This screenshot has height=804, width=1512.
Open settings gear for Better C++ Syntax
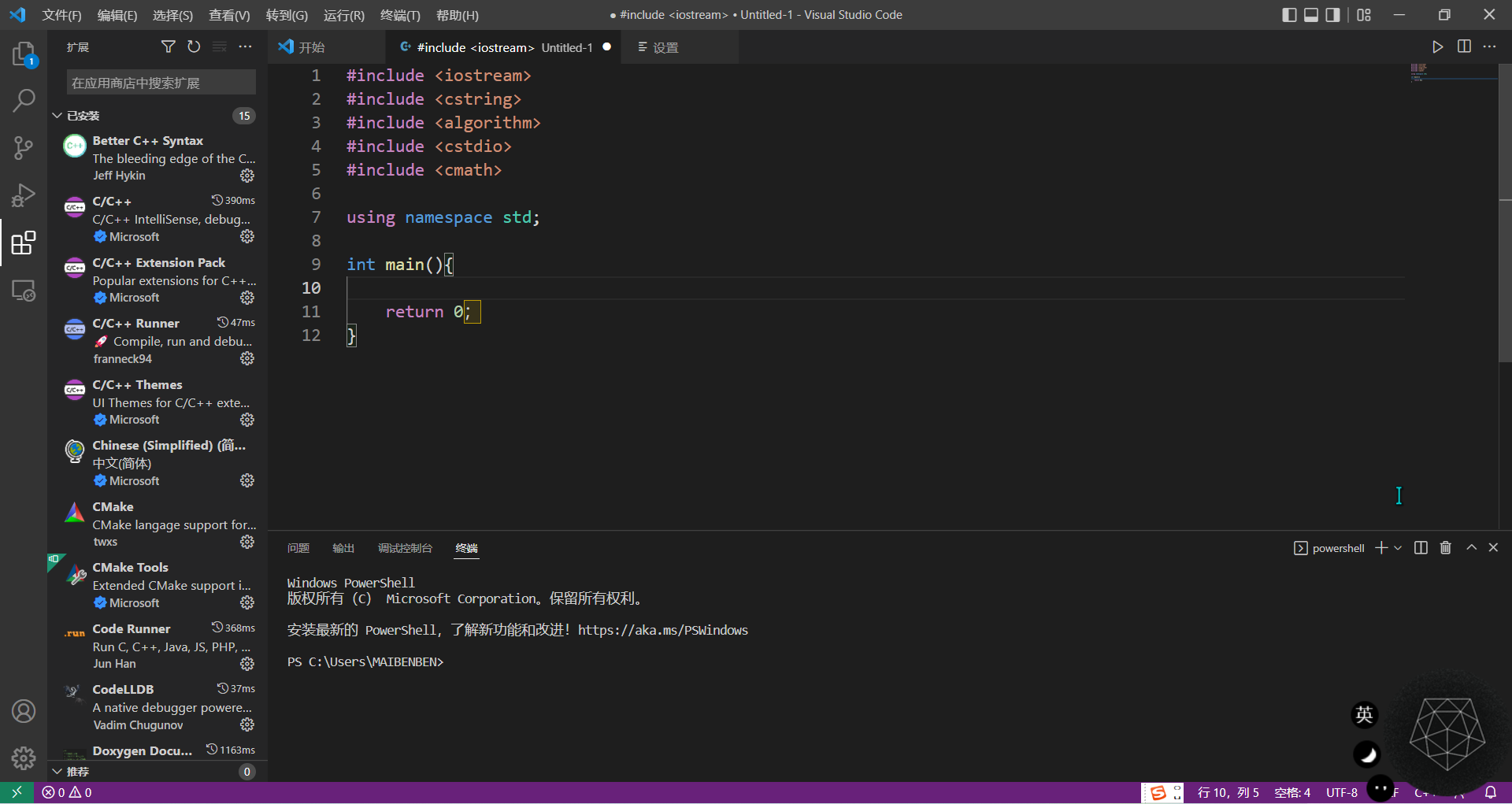(x=247, y=176)
